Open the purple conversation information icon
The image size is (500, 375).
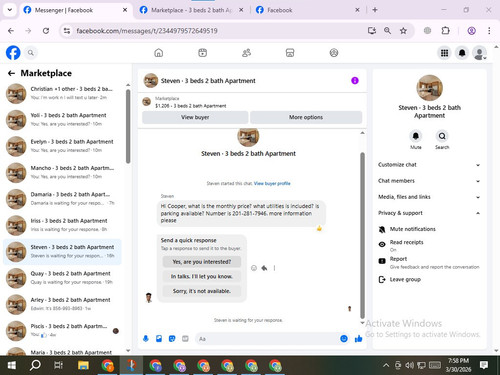(355, 81)
